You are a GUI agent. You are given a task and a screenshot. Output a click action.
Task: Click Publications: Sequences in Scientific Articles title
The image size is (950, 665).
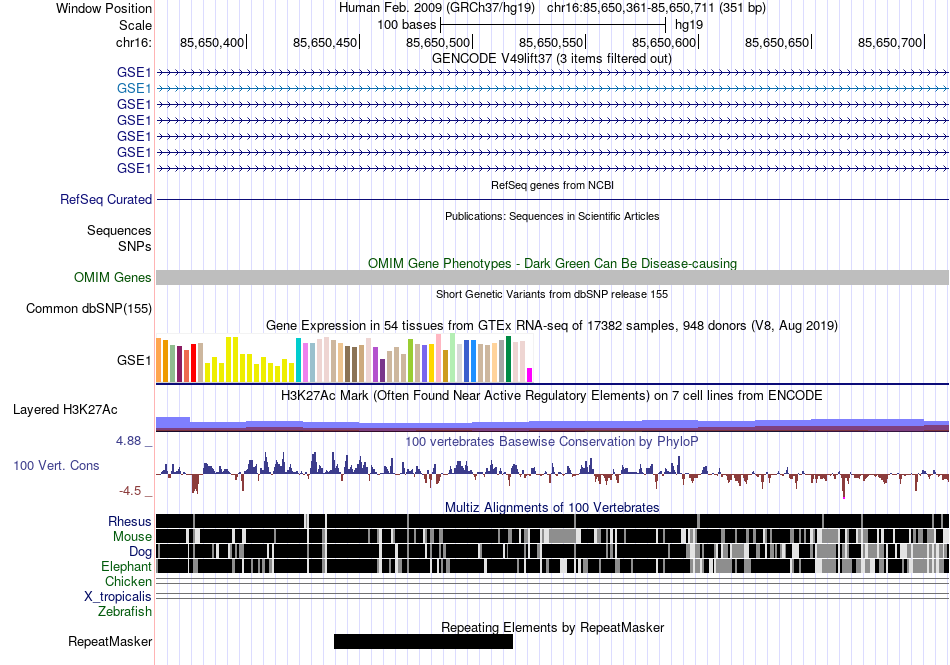(x=552, y=216)
